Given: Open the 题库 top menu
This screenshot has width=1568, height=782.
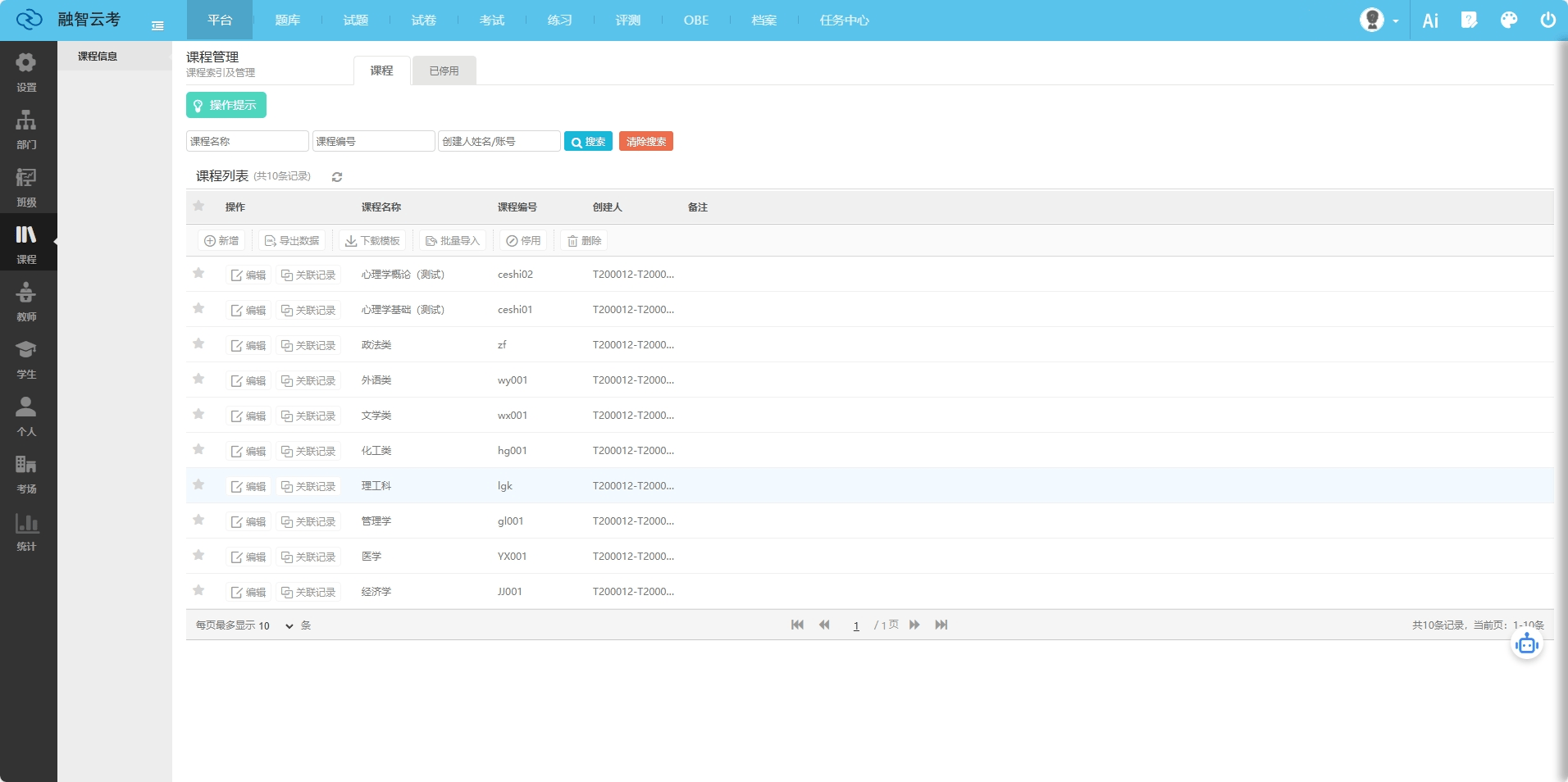Looking at the screenshot, I should coord(287,20).
